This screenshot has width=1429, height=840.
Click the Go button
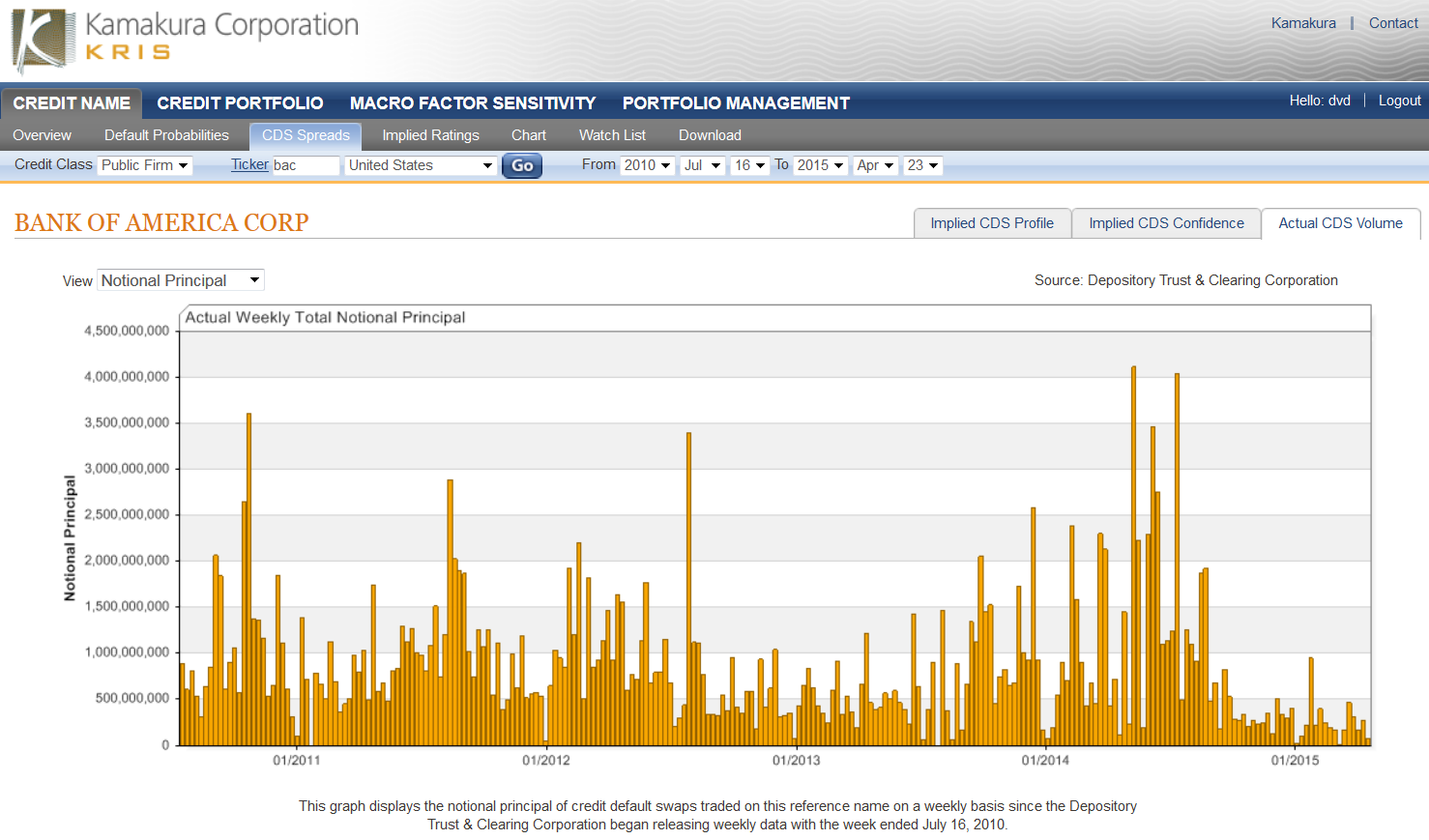tap(522, 165)
